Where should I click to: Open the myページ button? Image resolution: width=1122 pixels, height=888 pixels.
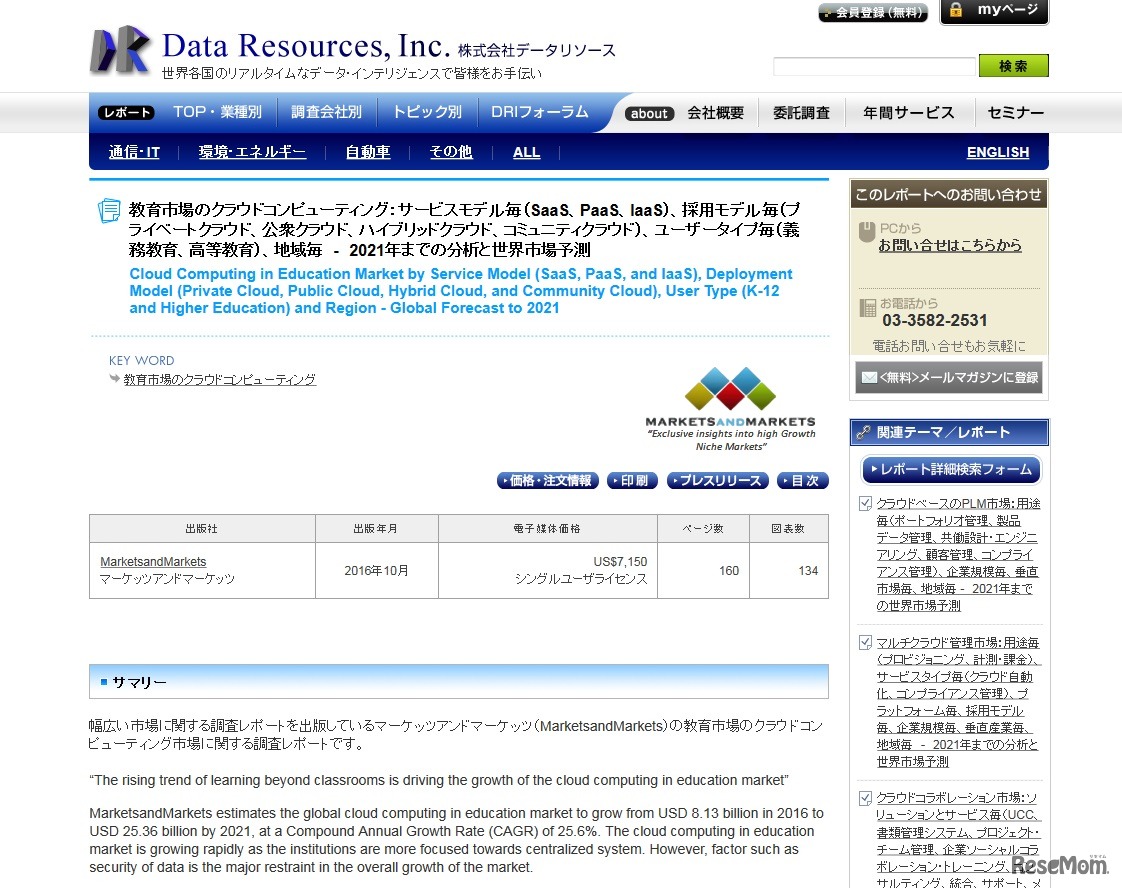tap(994, 11)
